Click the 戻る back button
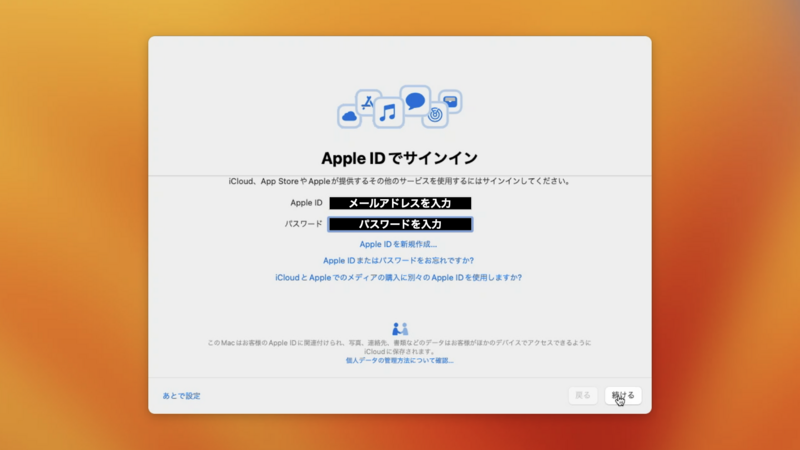Image resolution: width=800 pixels, height=450 pixels. click(x=583, y=395)
